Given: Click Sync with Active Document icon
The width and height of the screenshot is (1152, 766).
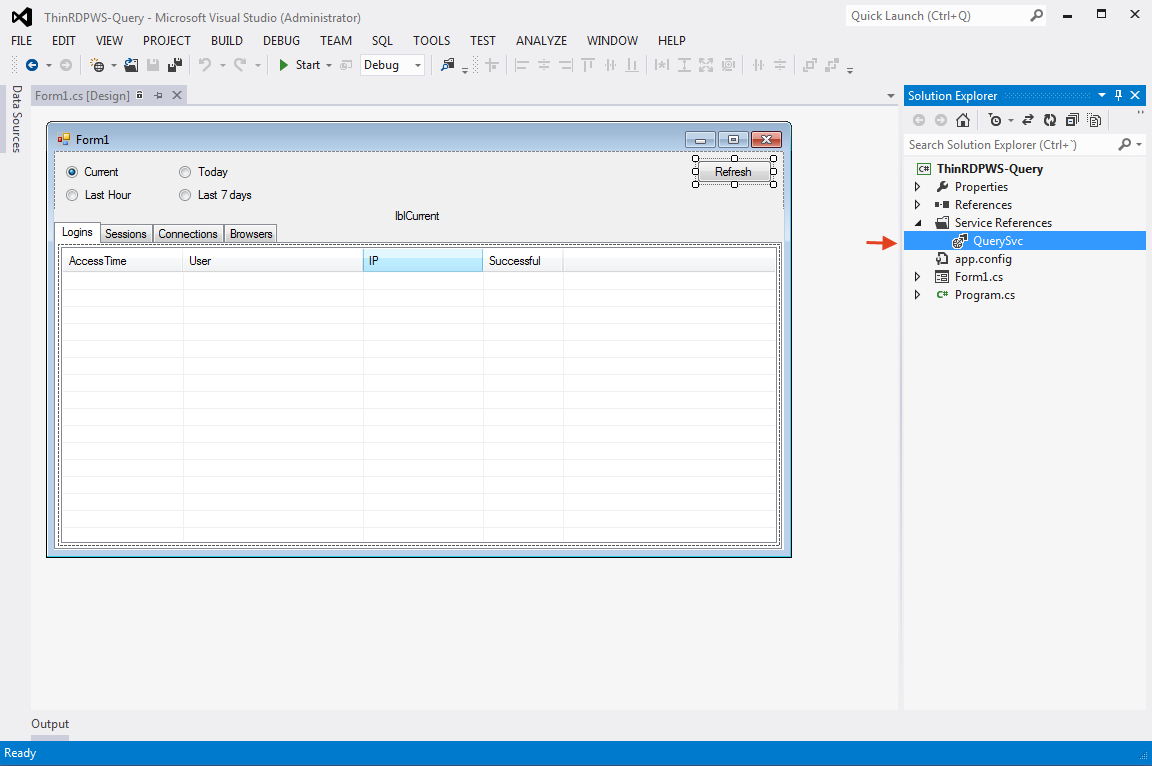Looking at the screenshot, I should 1028,119.
